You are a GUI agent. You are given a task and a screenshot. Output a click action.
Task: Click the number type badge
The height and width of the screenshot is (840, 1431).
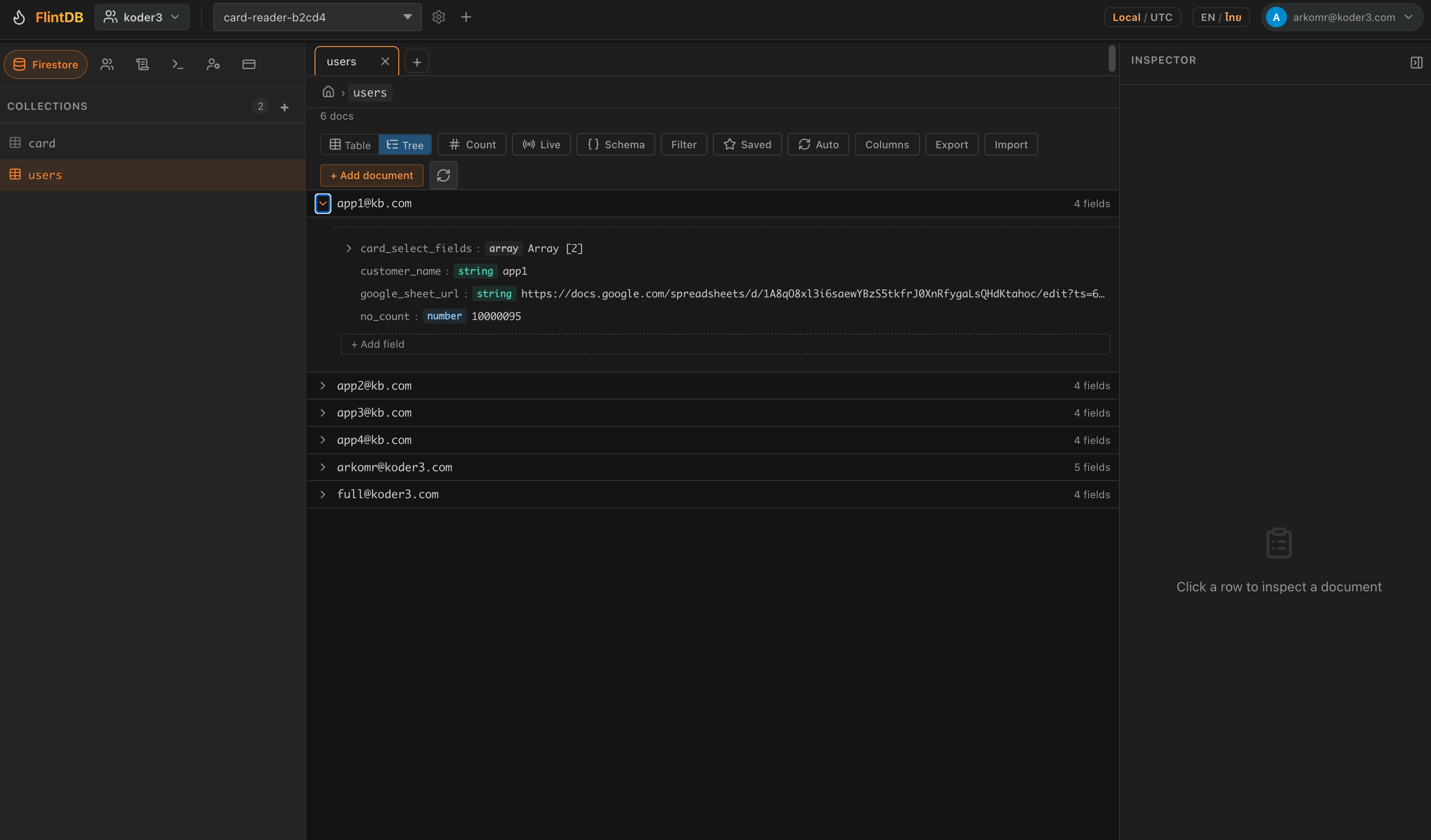click(444, 316)
